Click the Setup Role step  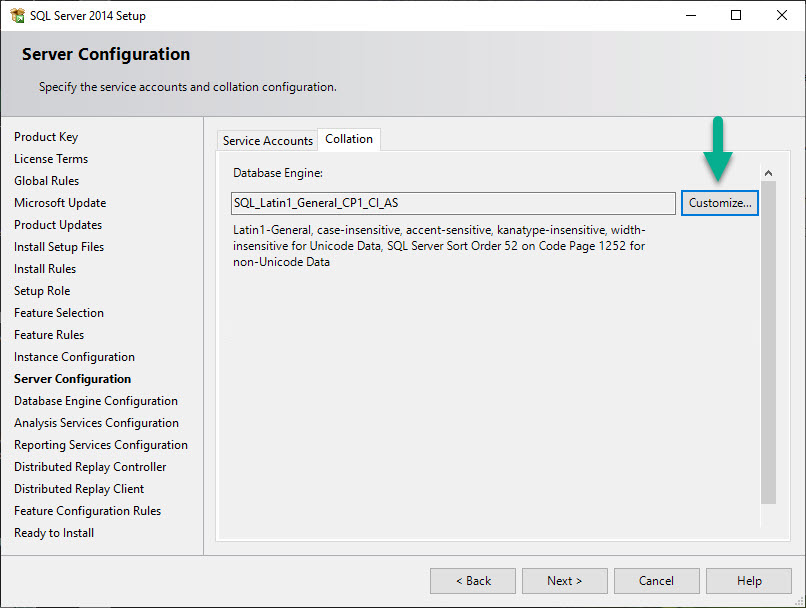[42, 291]
